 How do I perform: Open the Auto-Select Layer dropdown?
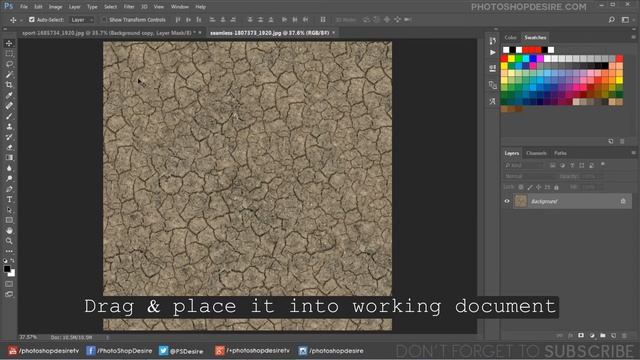pyautogui.click(x=82, y=20)
